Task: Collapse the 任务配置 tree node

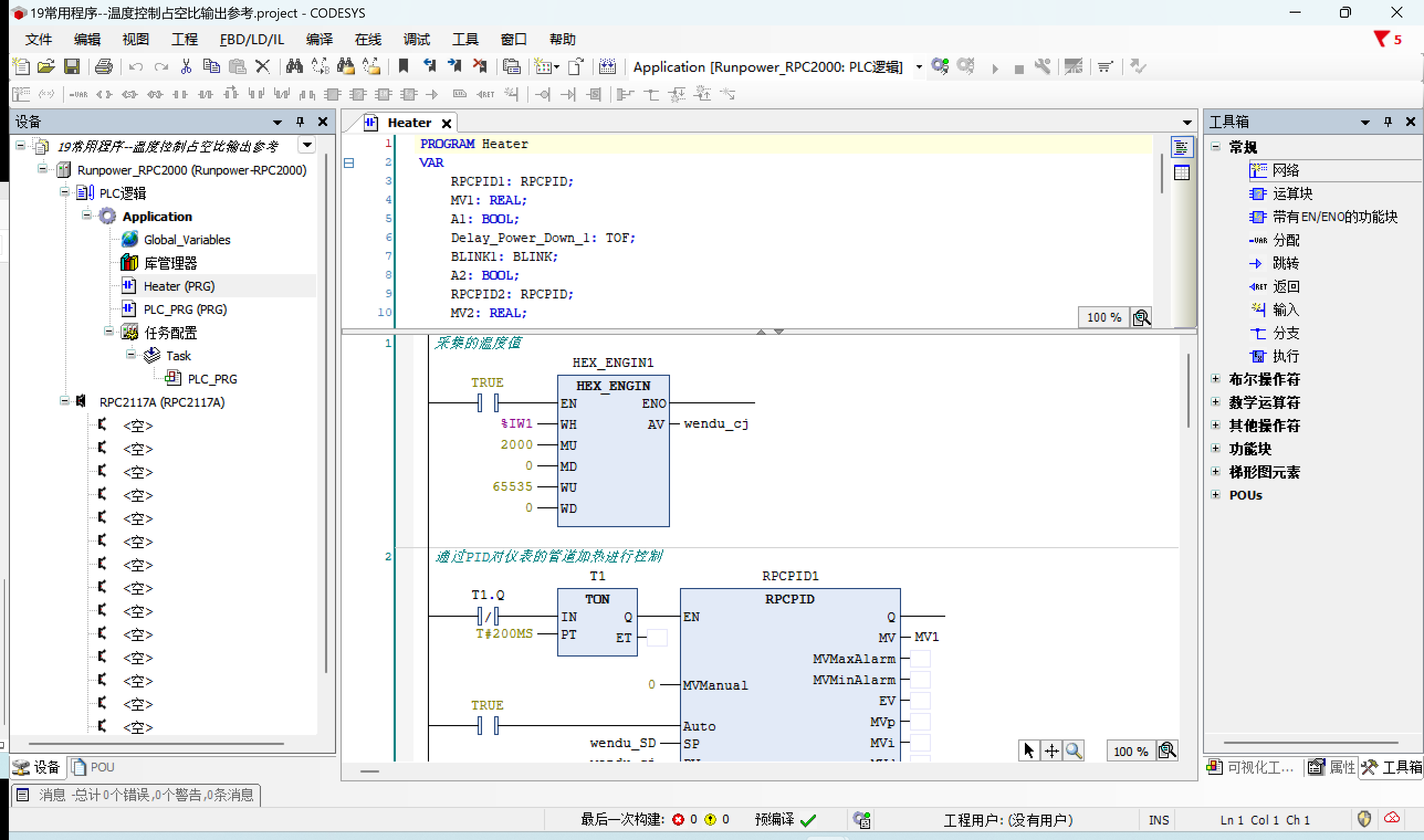Action: pyautogui.click(x=109, y=331)
